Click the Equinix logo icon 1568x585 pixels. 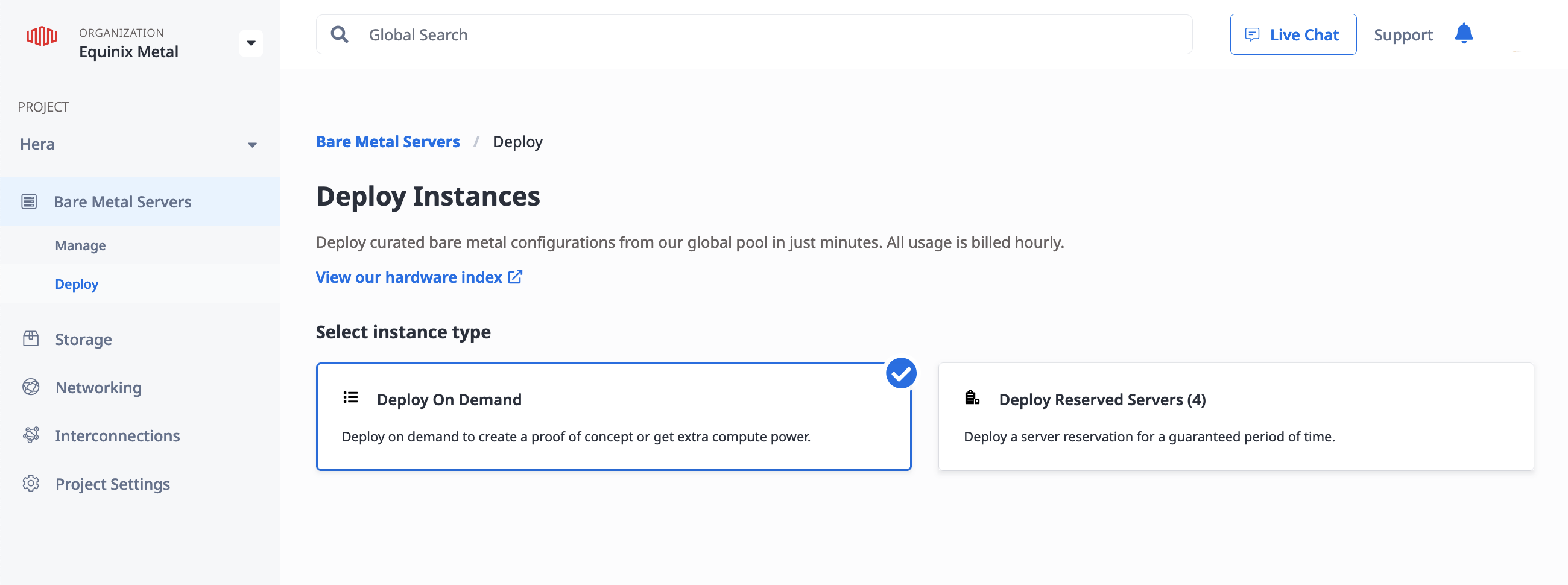[42, 37]
